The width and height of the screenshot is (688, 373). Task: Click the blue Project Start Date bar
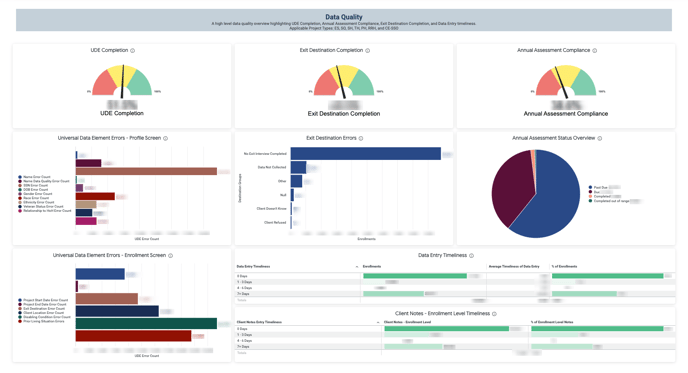pos(100,274)
